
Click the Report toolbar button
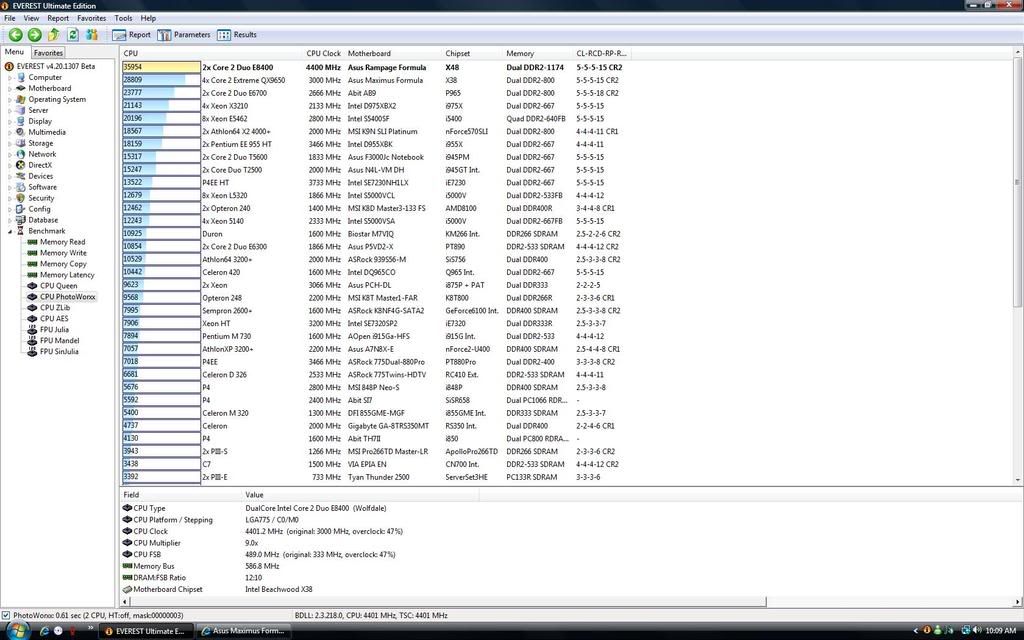tap(131, 35)
